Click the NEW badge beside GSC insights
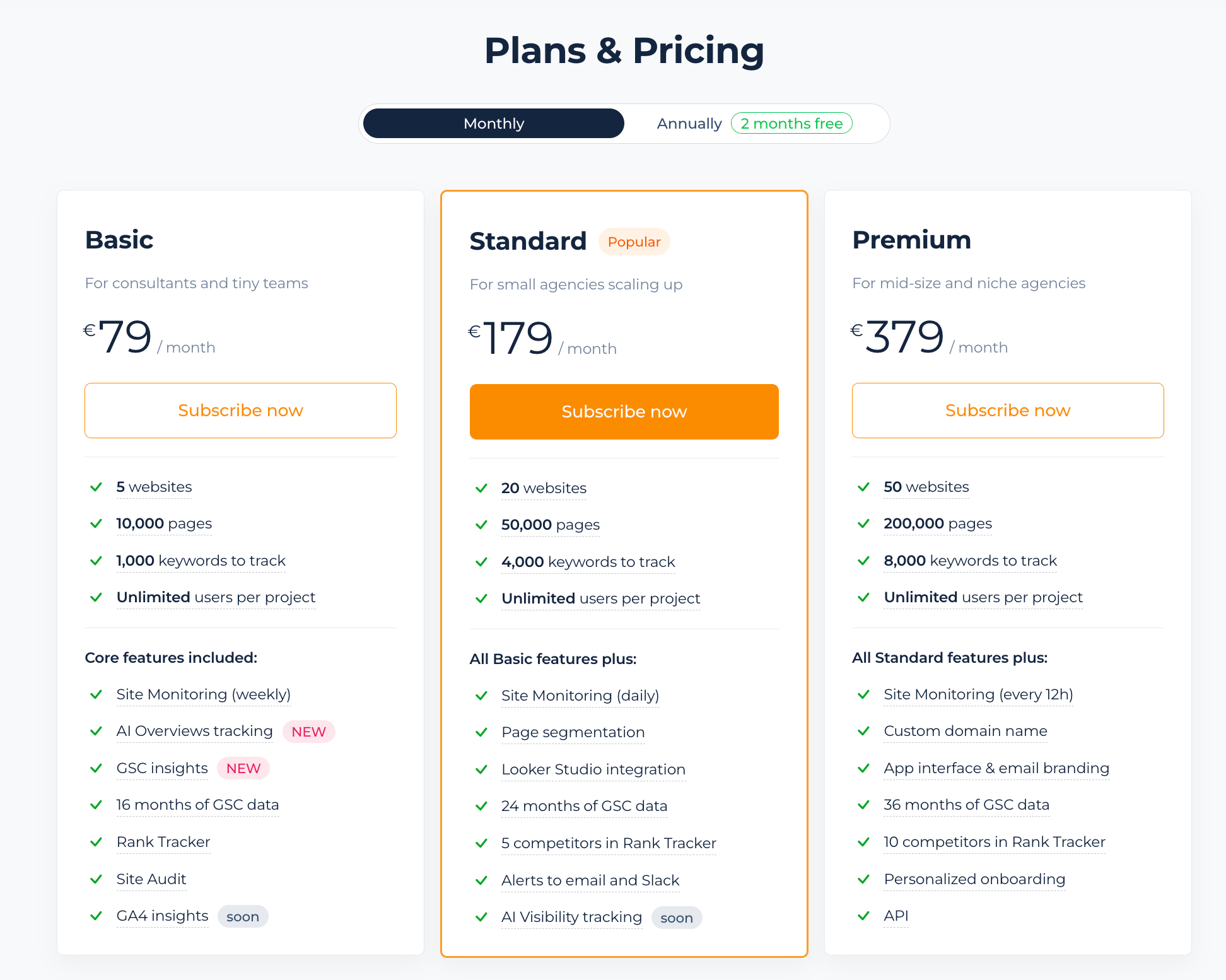This screenshot has width=1226, height=980. [243, 768]
